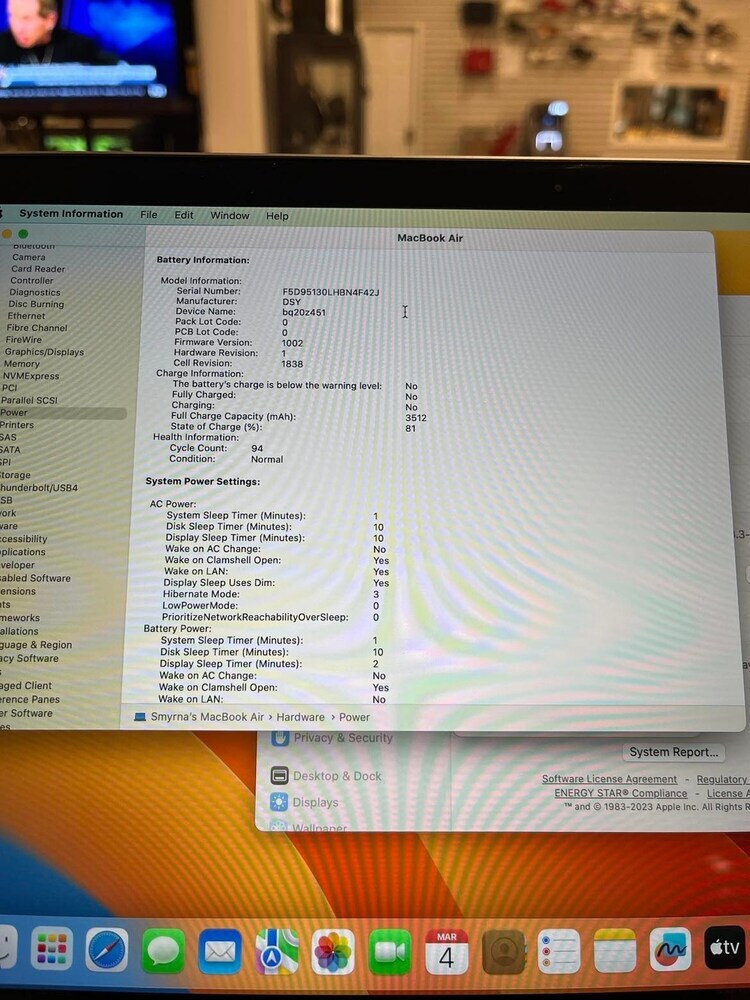Viewport: 750px width, 1000px height.
Task: Click Privacy & Security hand icon in Settings
Action: tap(279, 738)
